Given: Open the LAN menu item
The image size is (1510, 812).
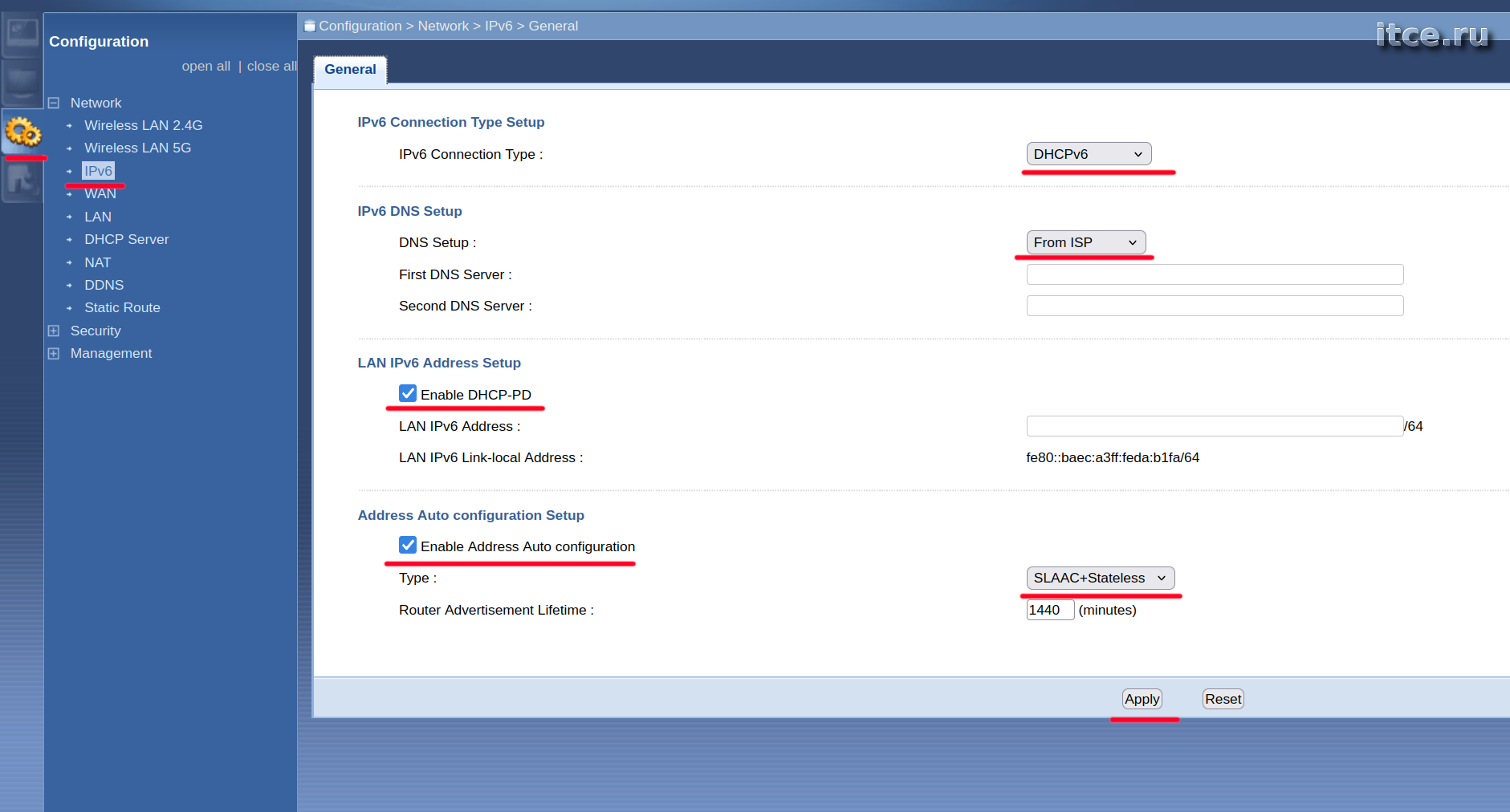Looking at the screenshot, I should click(98, 217).
